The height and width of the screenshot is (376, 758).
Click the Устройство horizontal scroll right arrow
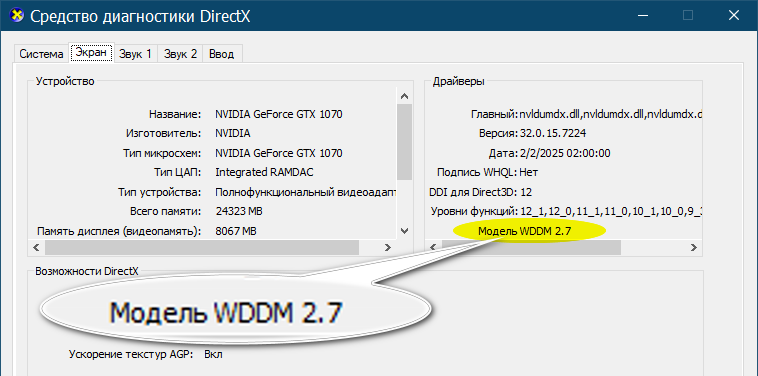[387, 247]
